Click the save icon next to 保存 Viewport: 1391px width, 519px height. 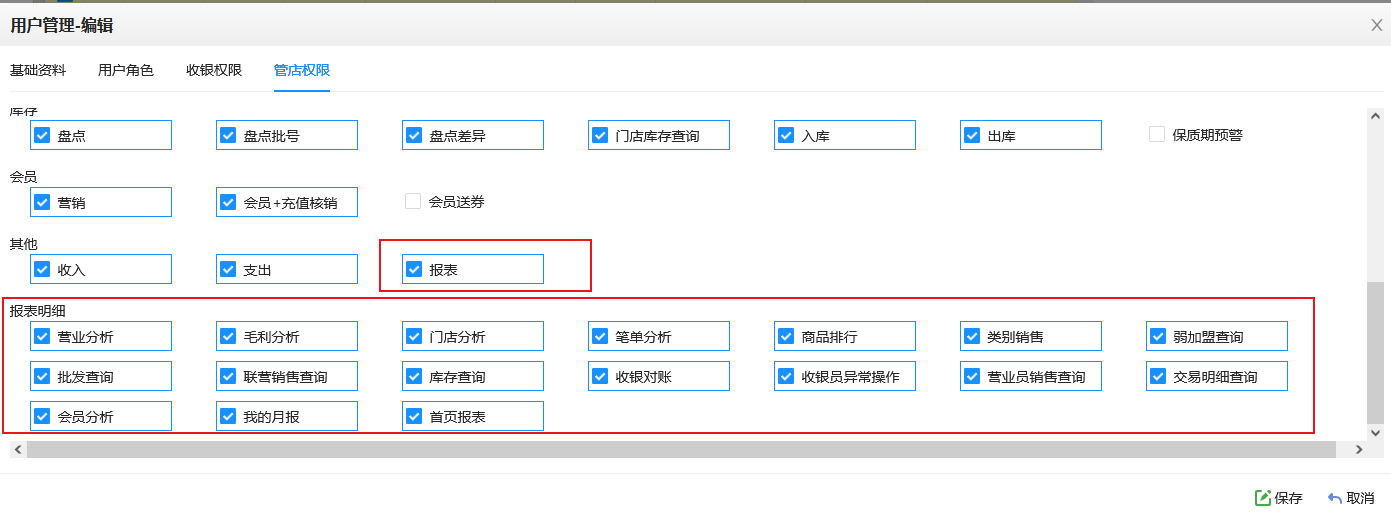(x=1263, y=498)
